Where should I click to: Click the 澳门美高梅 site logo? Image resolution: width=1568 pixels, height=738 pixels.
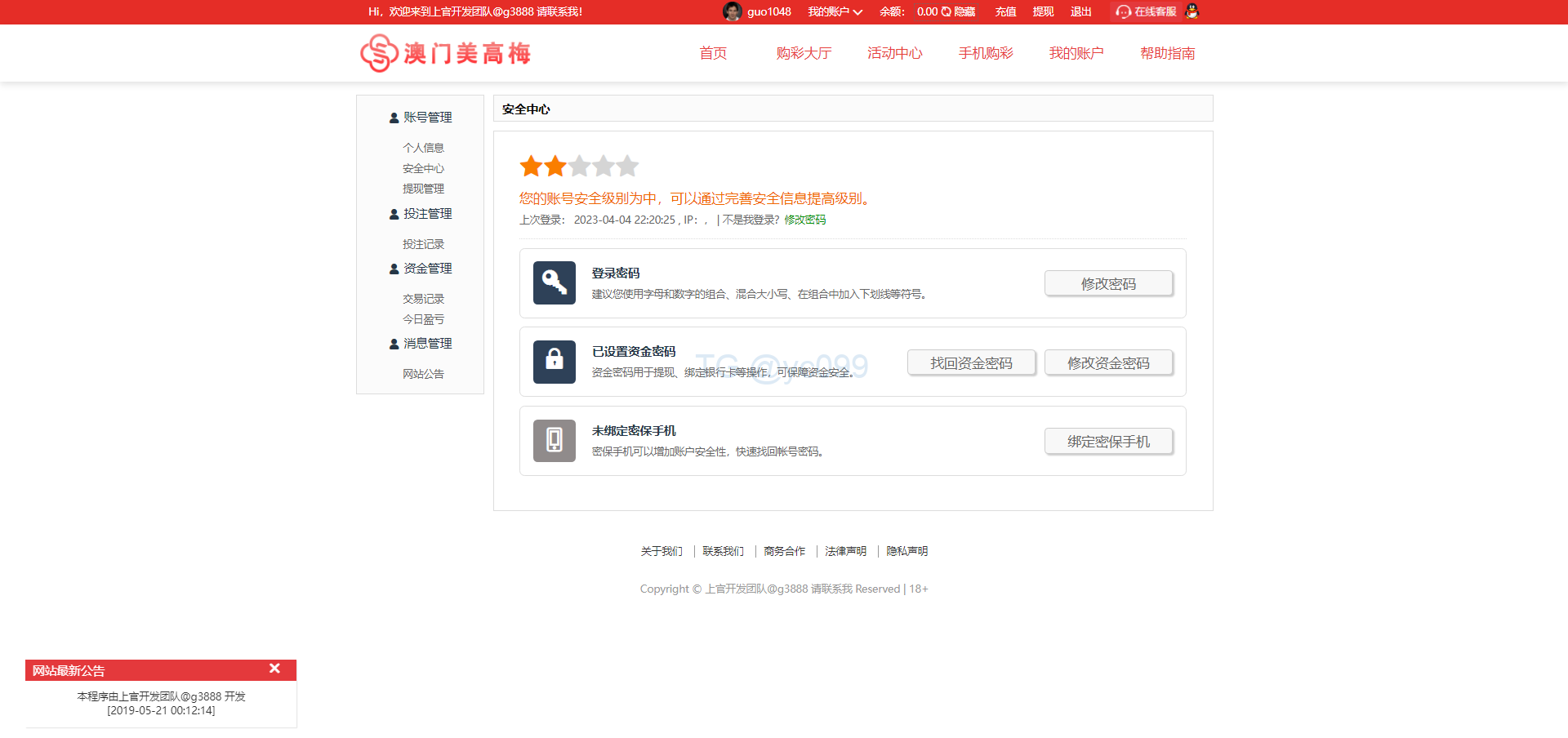click(446, 53)
